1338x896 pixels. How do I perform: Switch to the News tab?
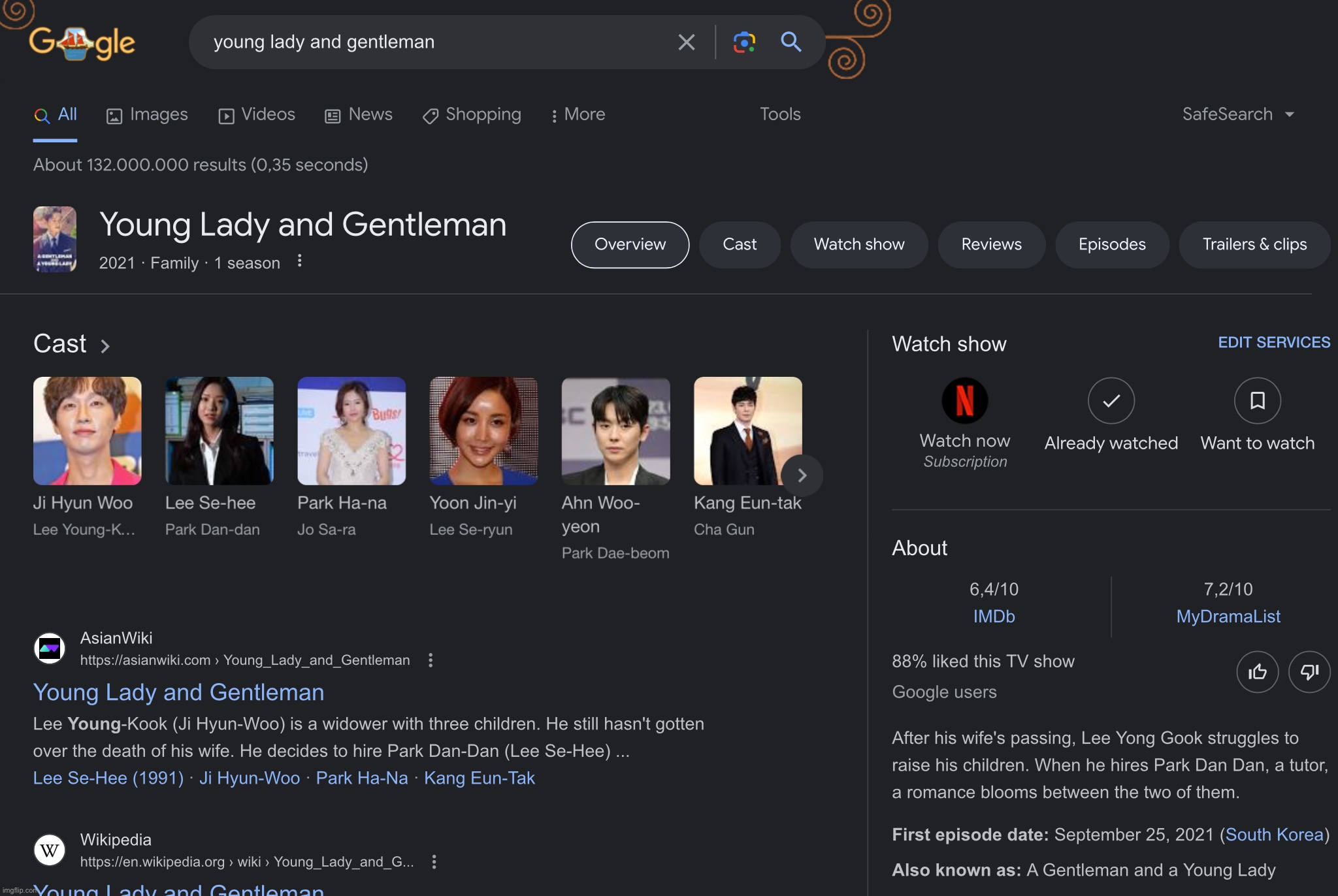point(359,115)
